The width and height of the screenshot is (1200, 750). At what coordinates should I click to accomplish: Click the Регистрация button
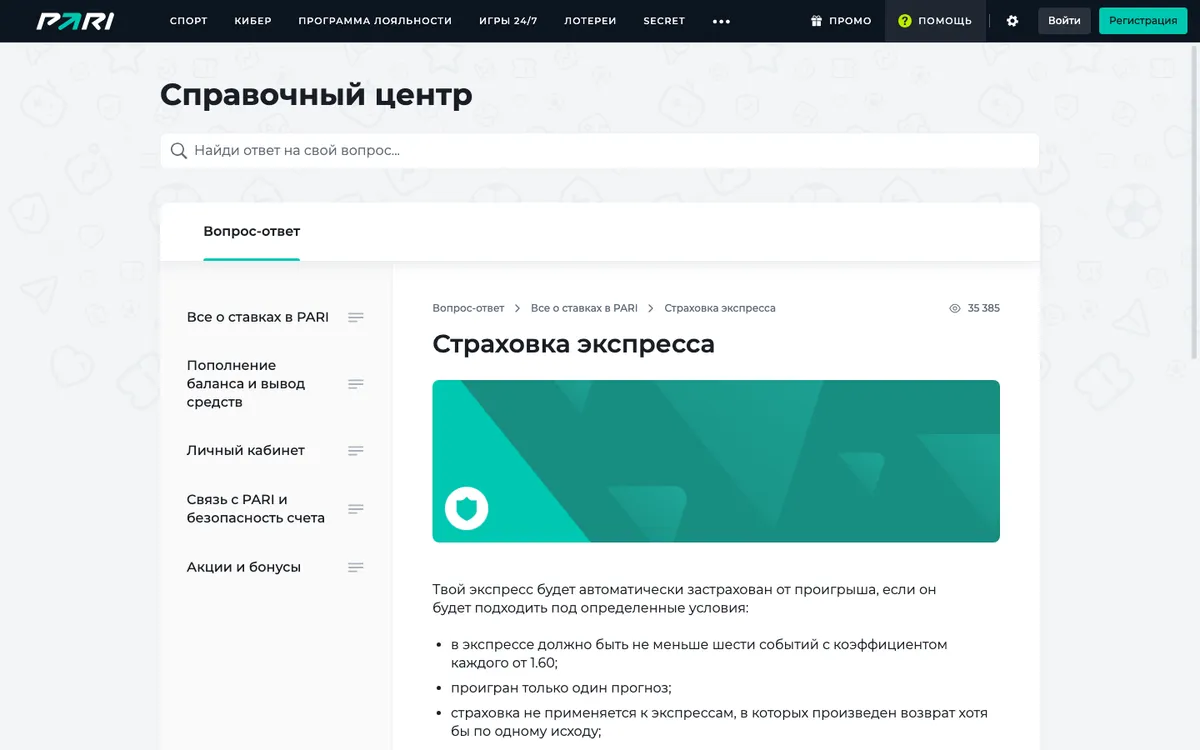pos(1143,21)
